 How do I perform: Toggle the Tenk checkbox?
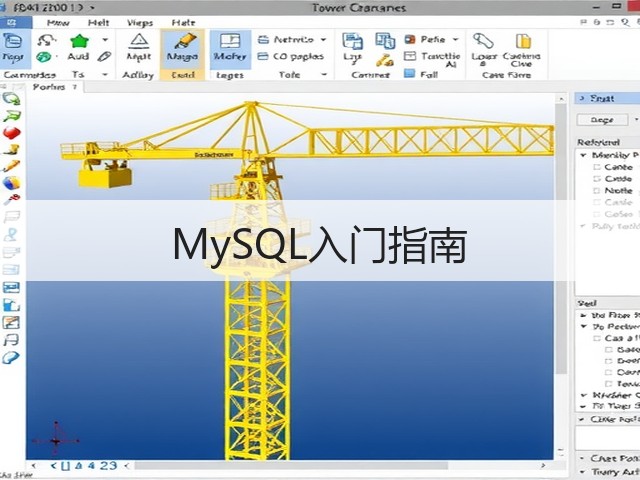[609, 384]
